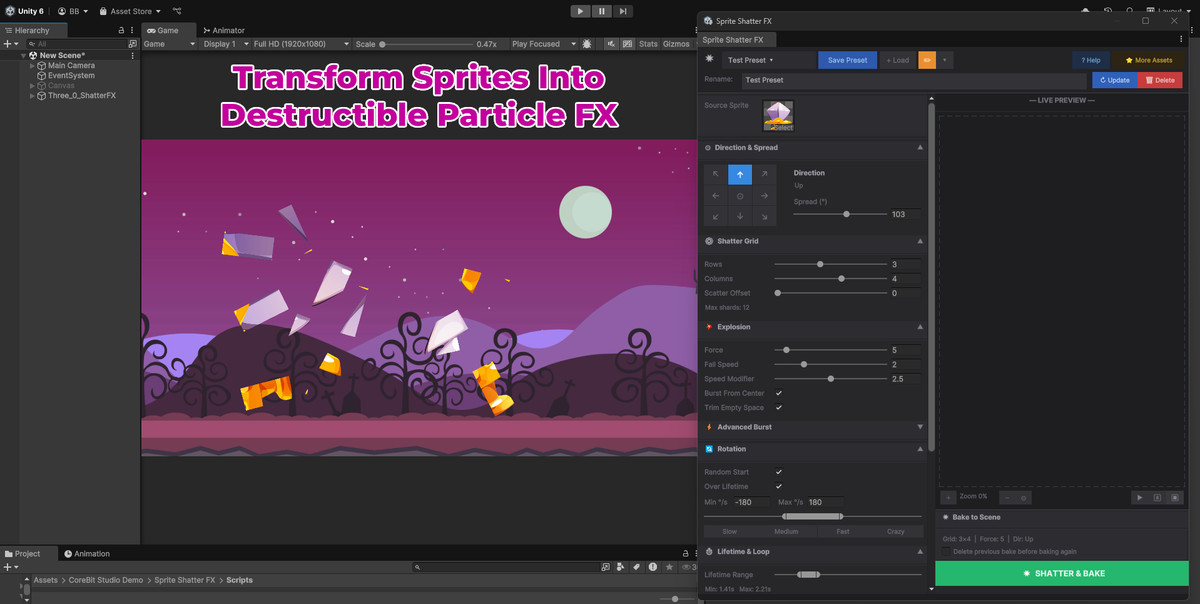Viewport: 1200px width, 604px height.
Task: Click the Pause button in Unity toolbar
Action: pos(602,11)
